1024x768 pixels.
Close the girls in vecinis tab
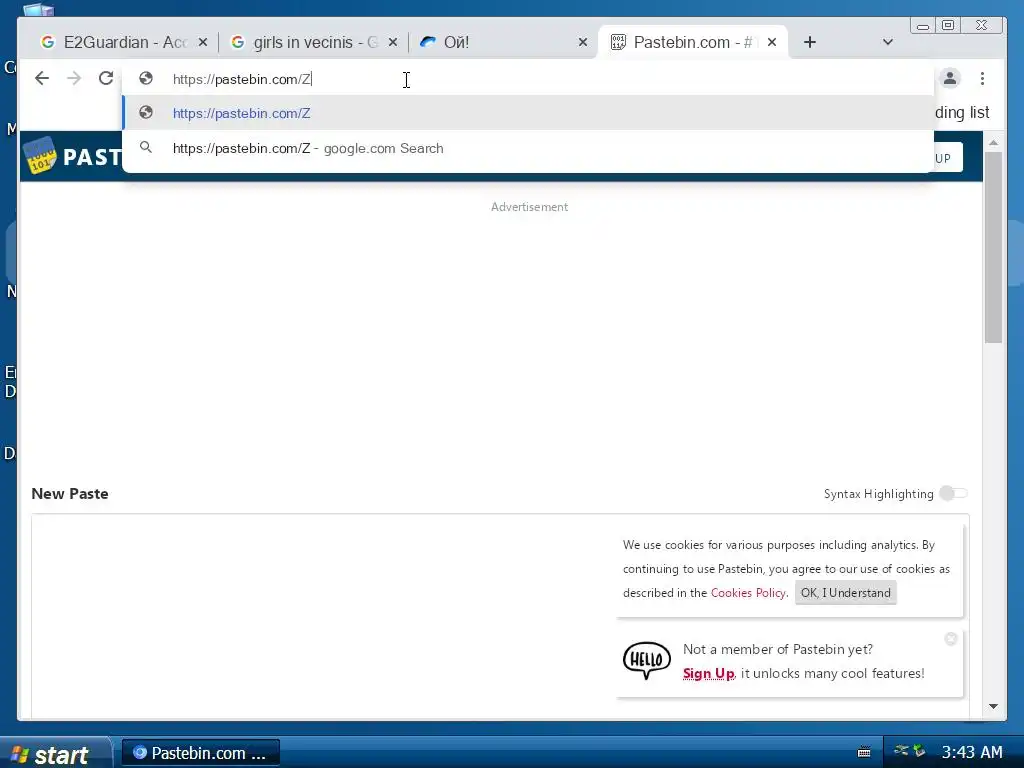click(x=392, y=42)
